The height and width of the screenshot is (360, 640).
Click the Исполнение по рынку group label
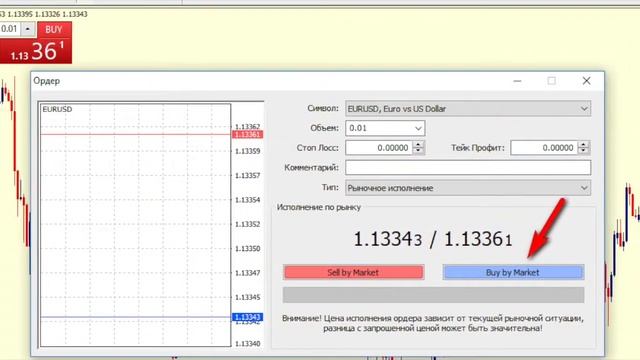319,207
